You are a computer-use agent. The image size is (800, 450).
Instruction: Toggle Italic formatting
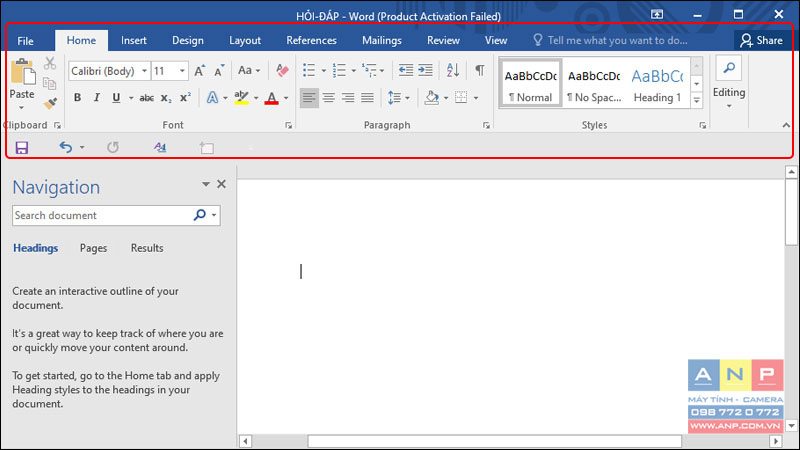[96, 97]
